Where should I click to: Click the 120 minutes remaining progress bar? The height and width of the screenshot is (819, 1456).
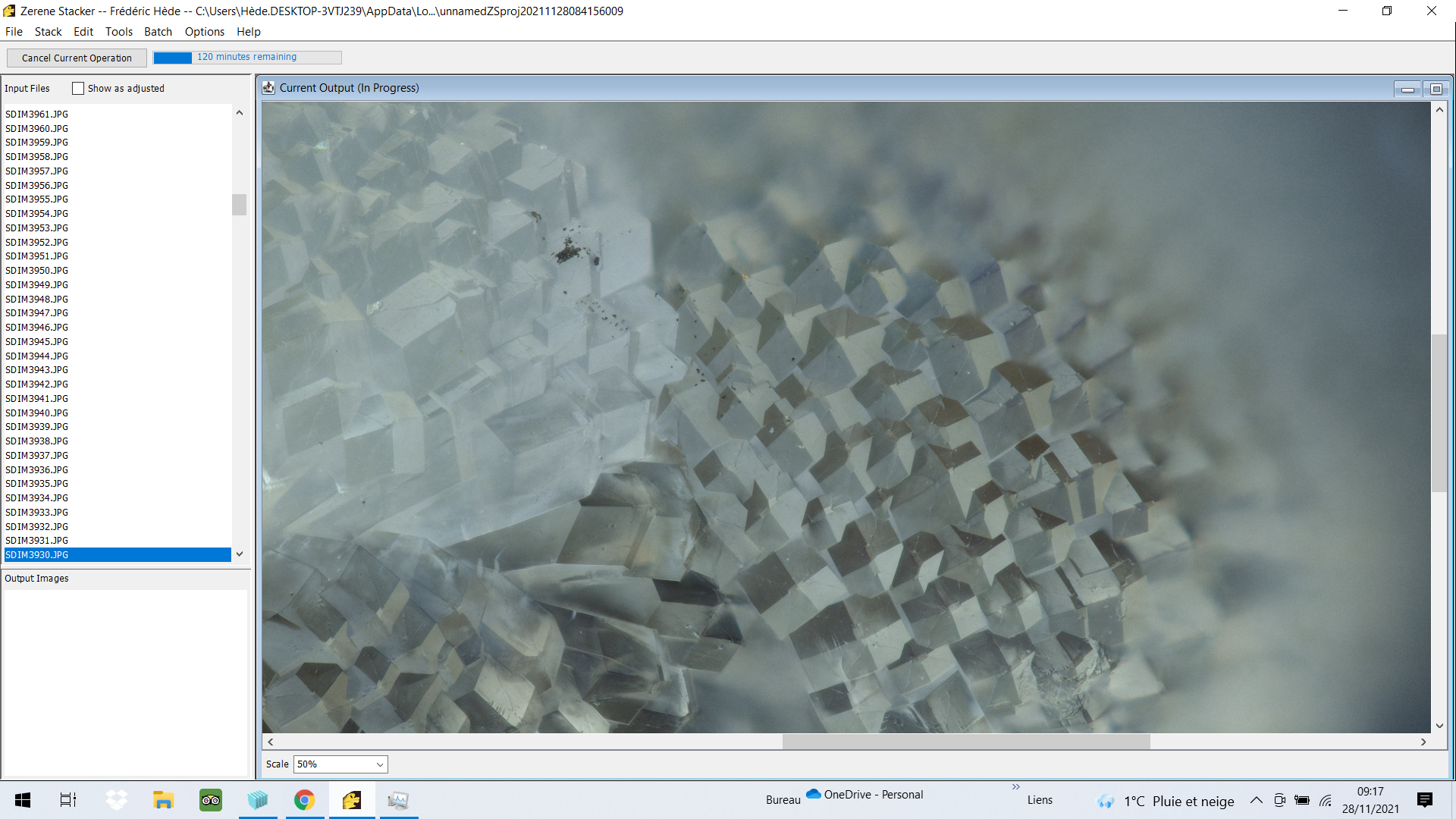[247, 58]
